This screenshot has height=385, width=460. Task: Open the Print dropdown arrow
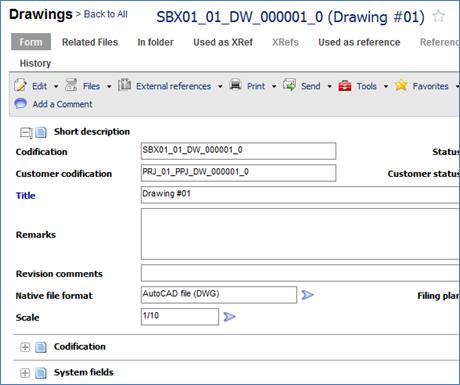pyautogui.click(x=274, y=86)
